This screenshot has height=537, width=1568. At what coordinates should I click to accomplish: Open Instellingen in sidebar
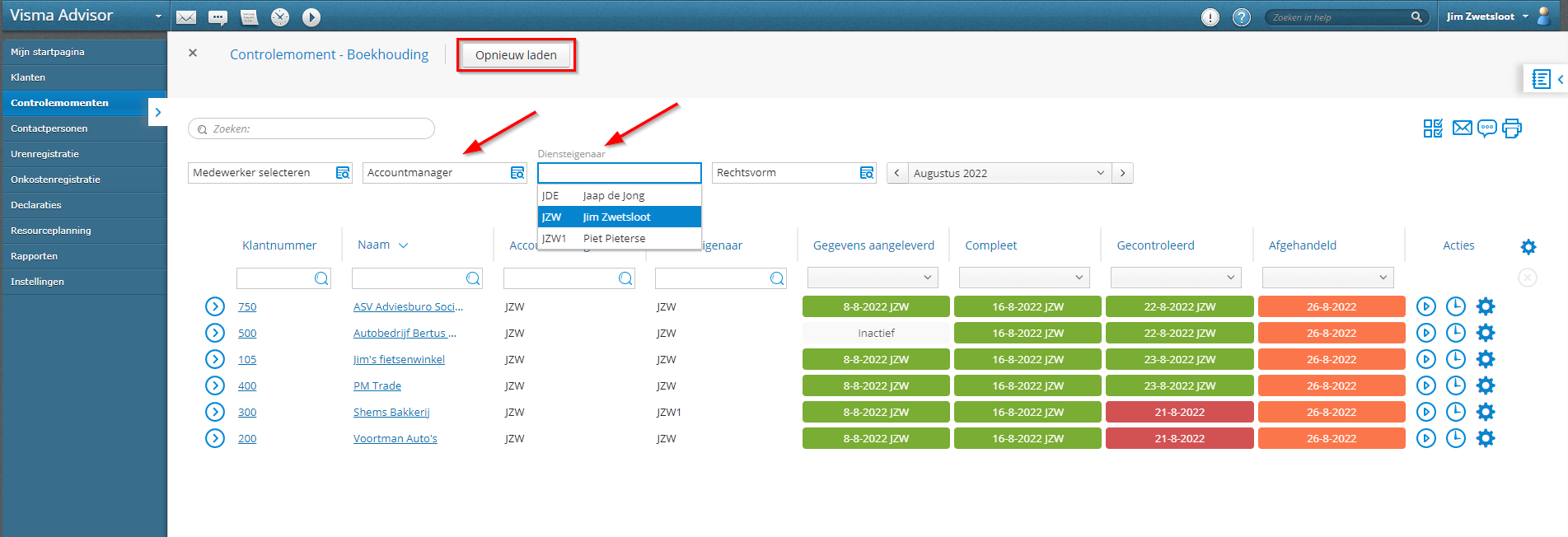[84, 282]
